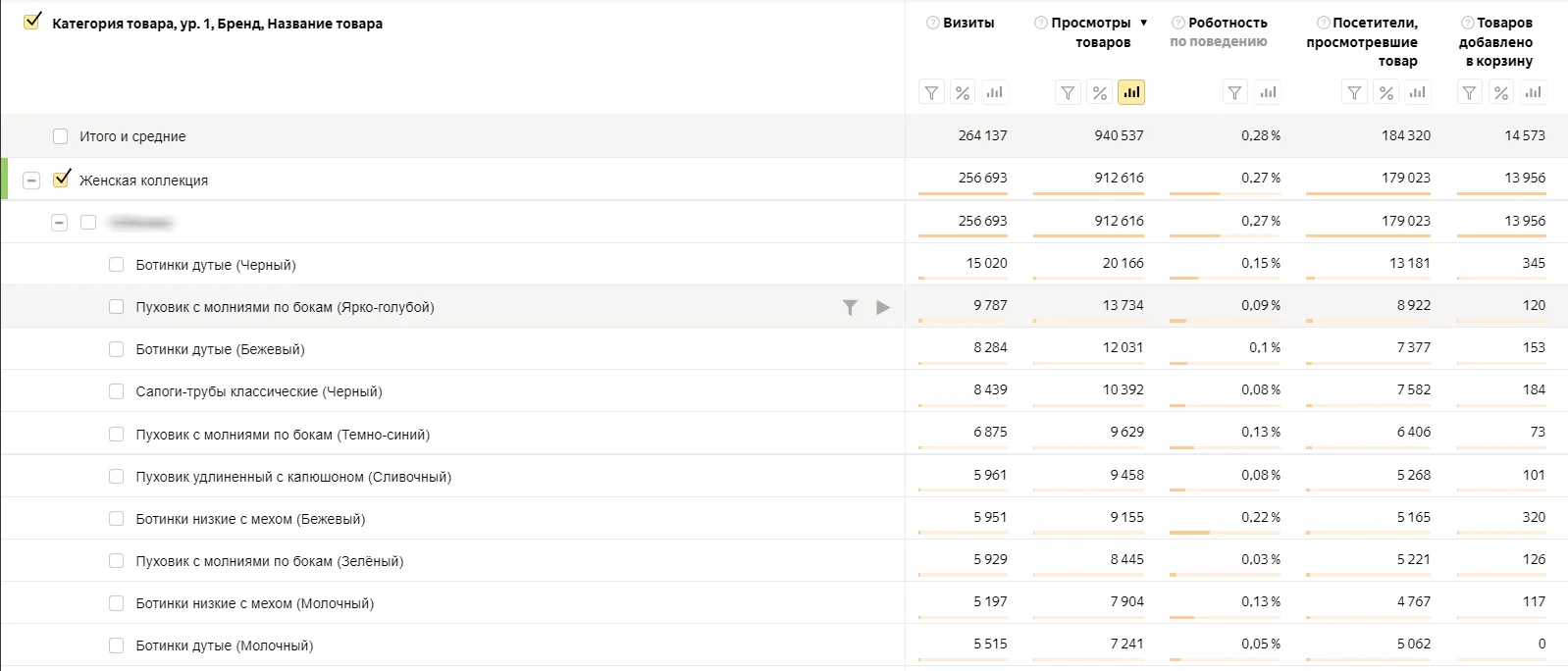Tick the Ботинки дутые (Черный) checkbox

click(x=117, y=265)
